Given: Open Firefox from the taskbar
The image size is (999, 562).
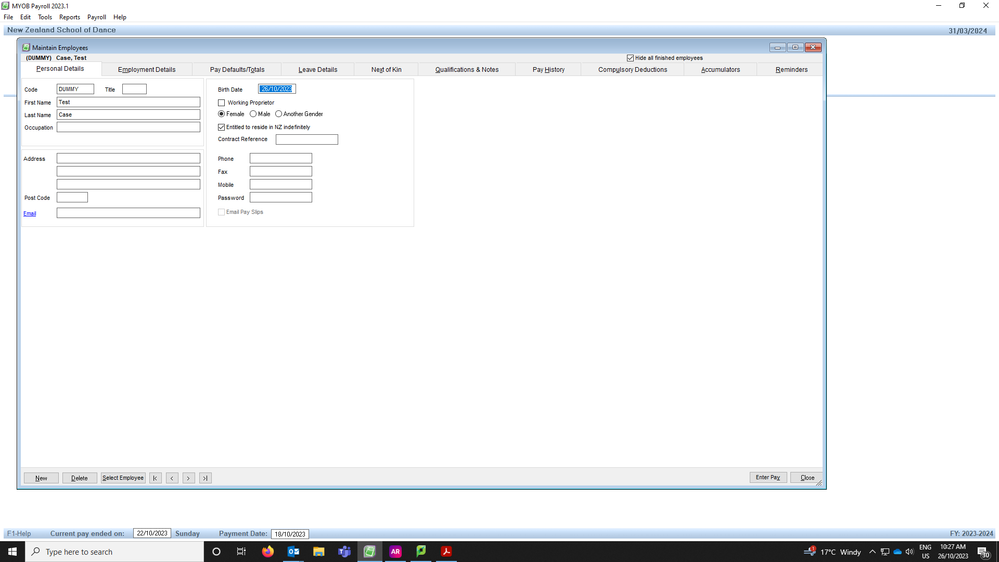Looking at the screenshot, I should (268, 551).
